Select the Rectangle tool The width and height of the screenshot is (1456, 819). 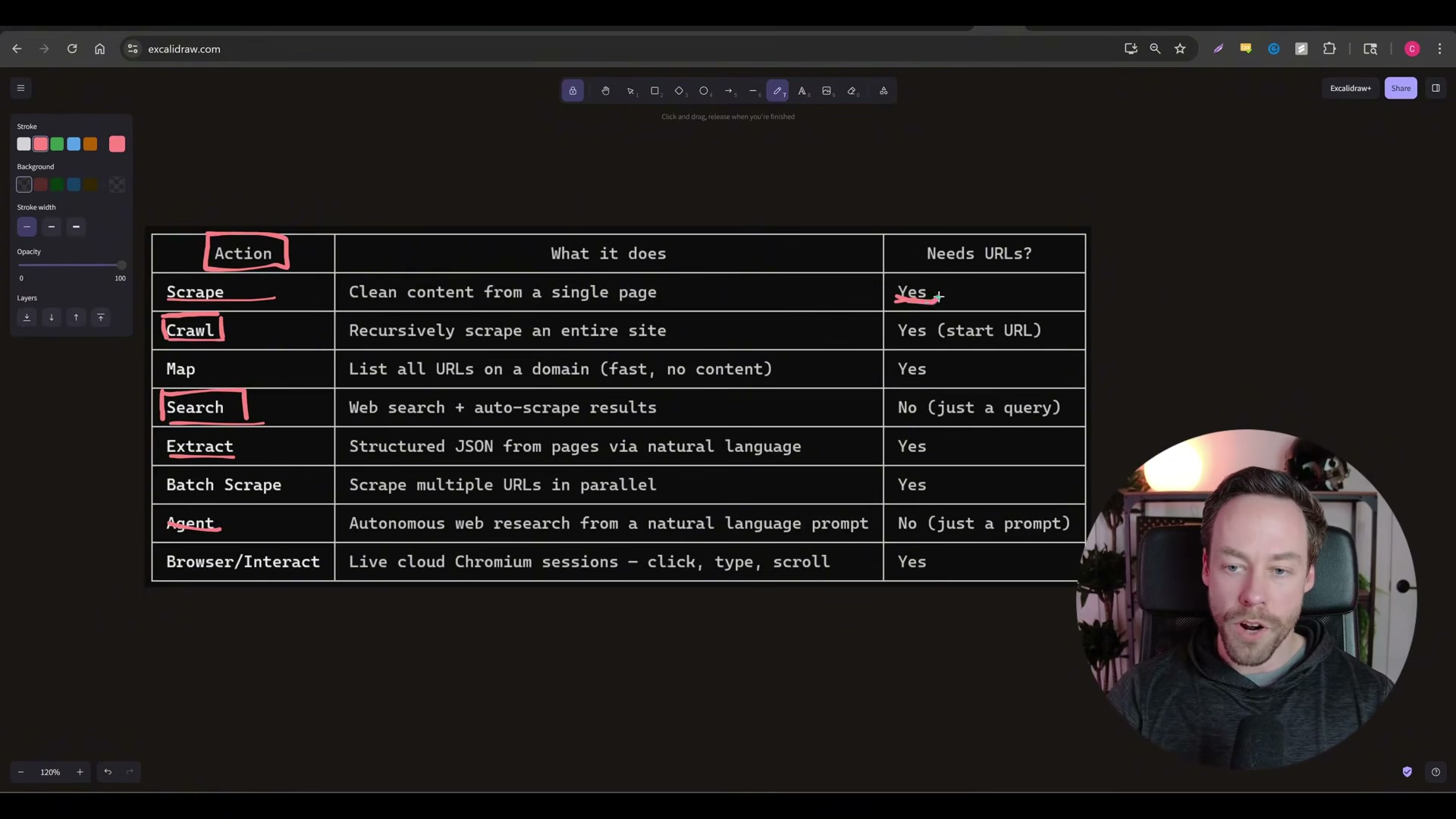655,90
